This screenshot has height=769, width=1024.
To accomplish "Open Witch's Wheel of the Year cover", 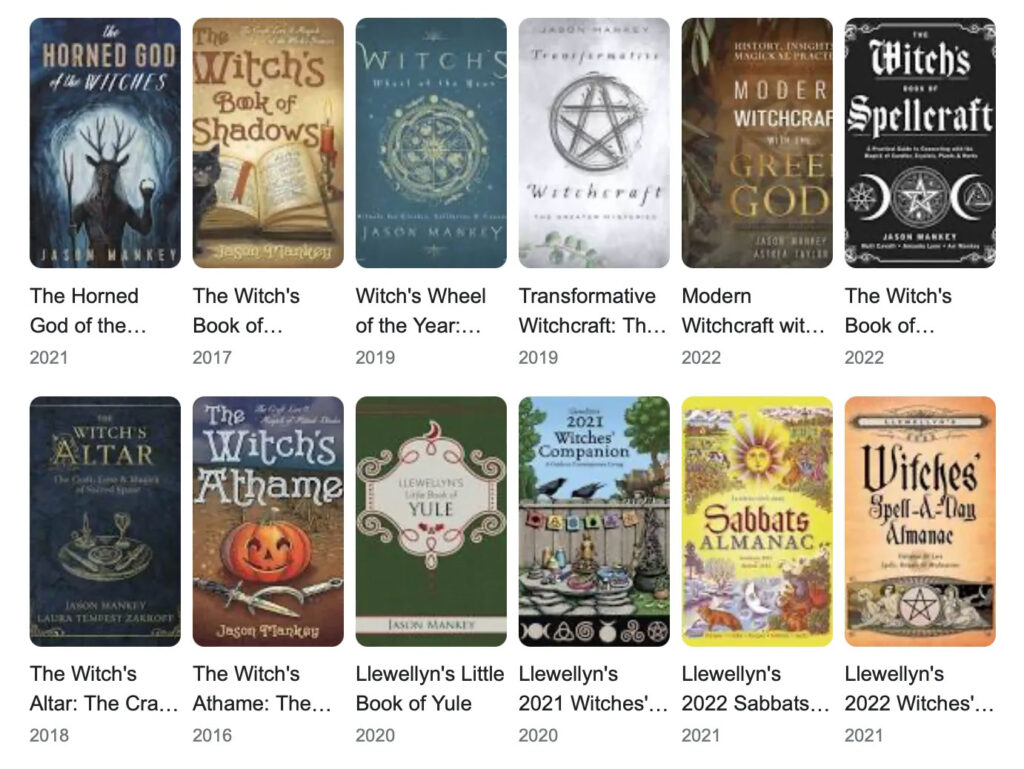I will [431, 143].
